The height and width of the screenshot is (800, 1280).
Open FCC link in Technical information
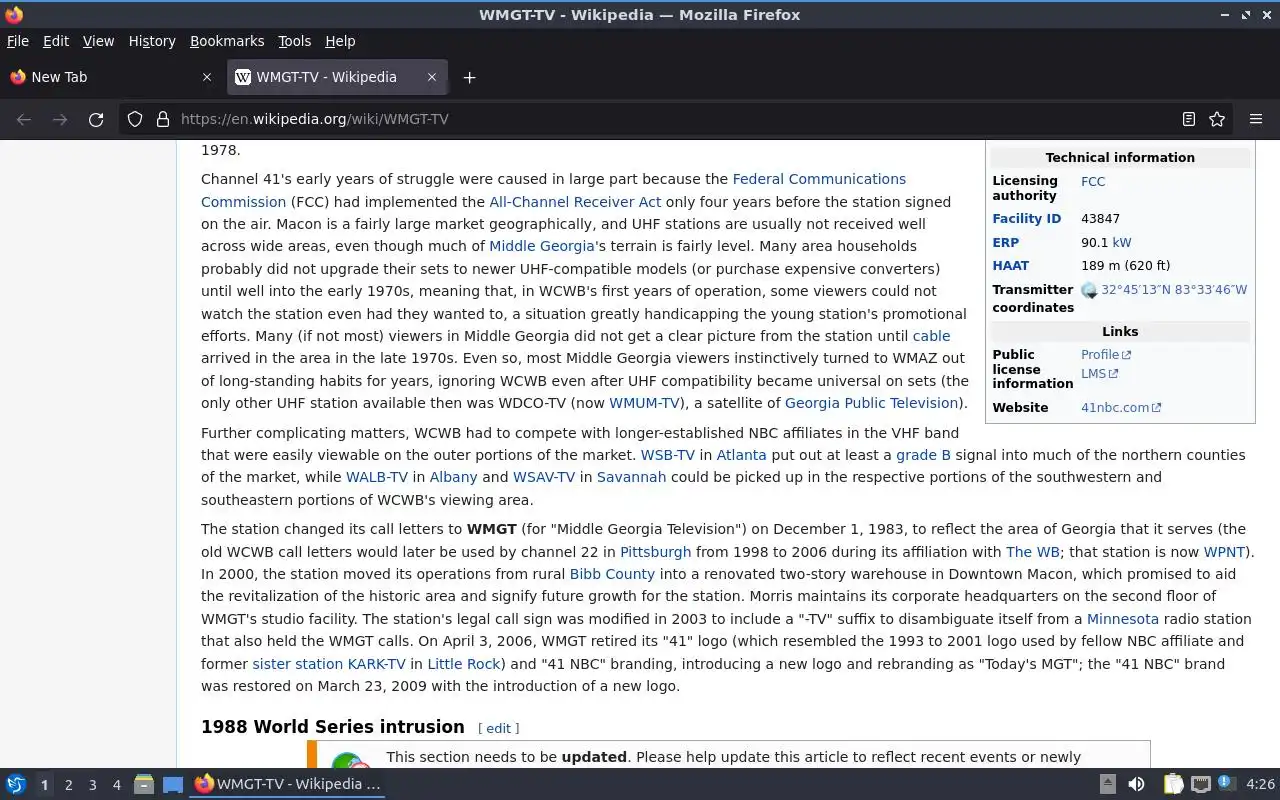coord(1093,182)
